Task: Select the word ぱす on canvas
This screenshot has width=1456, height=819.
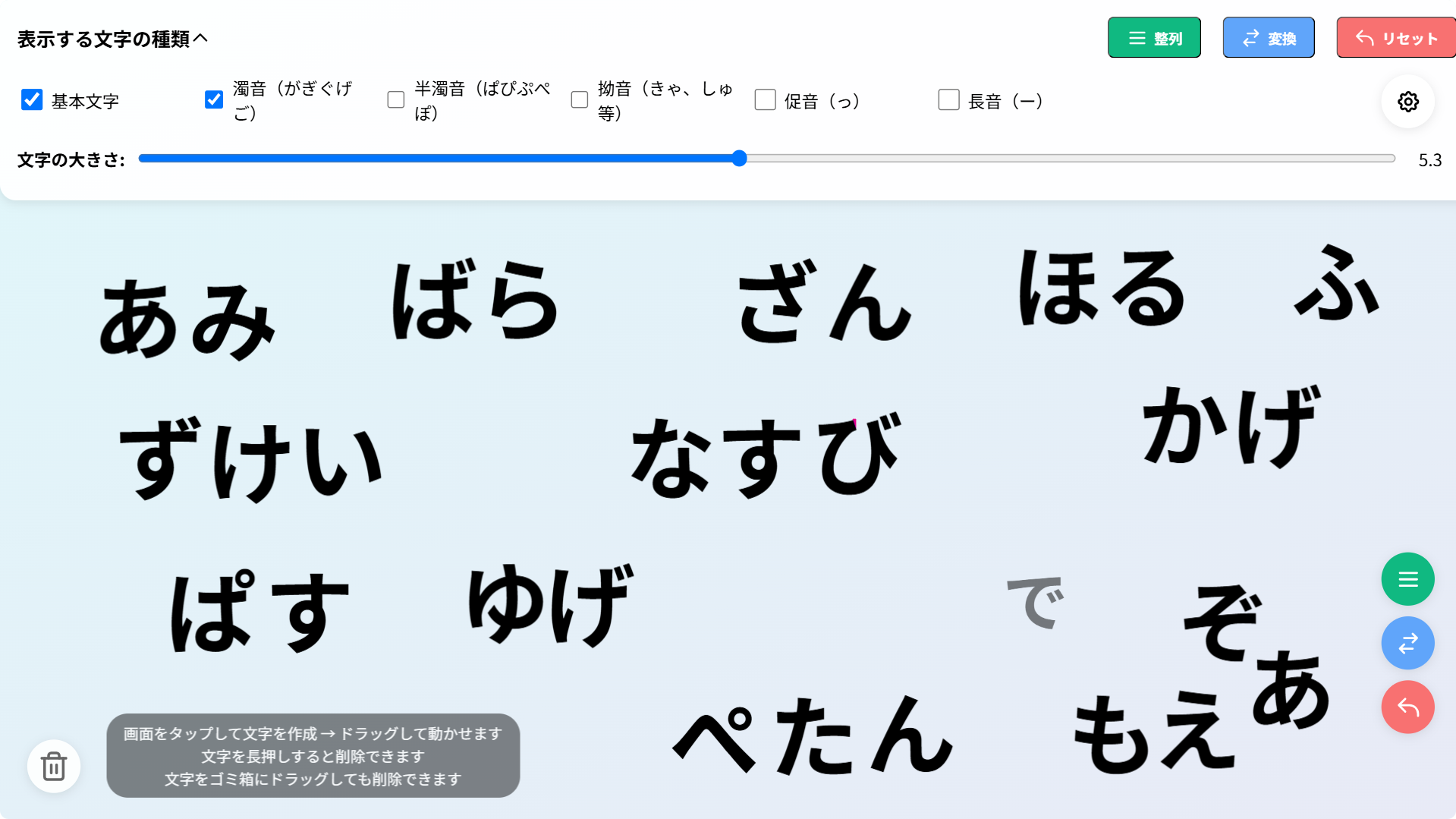Action: pyautogui.click(x=259, y=612)
